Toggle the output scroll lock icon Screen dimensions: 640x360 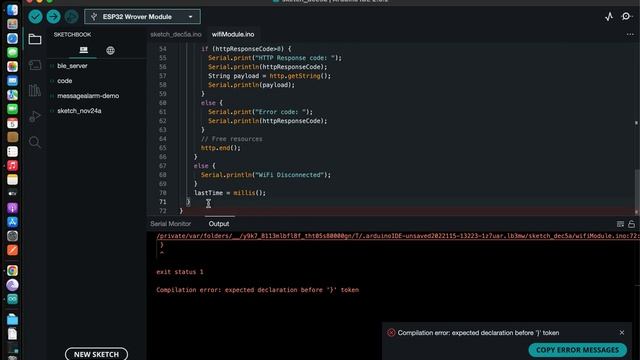click(x=631, y=224)
